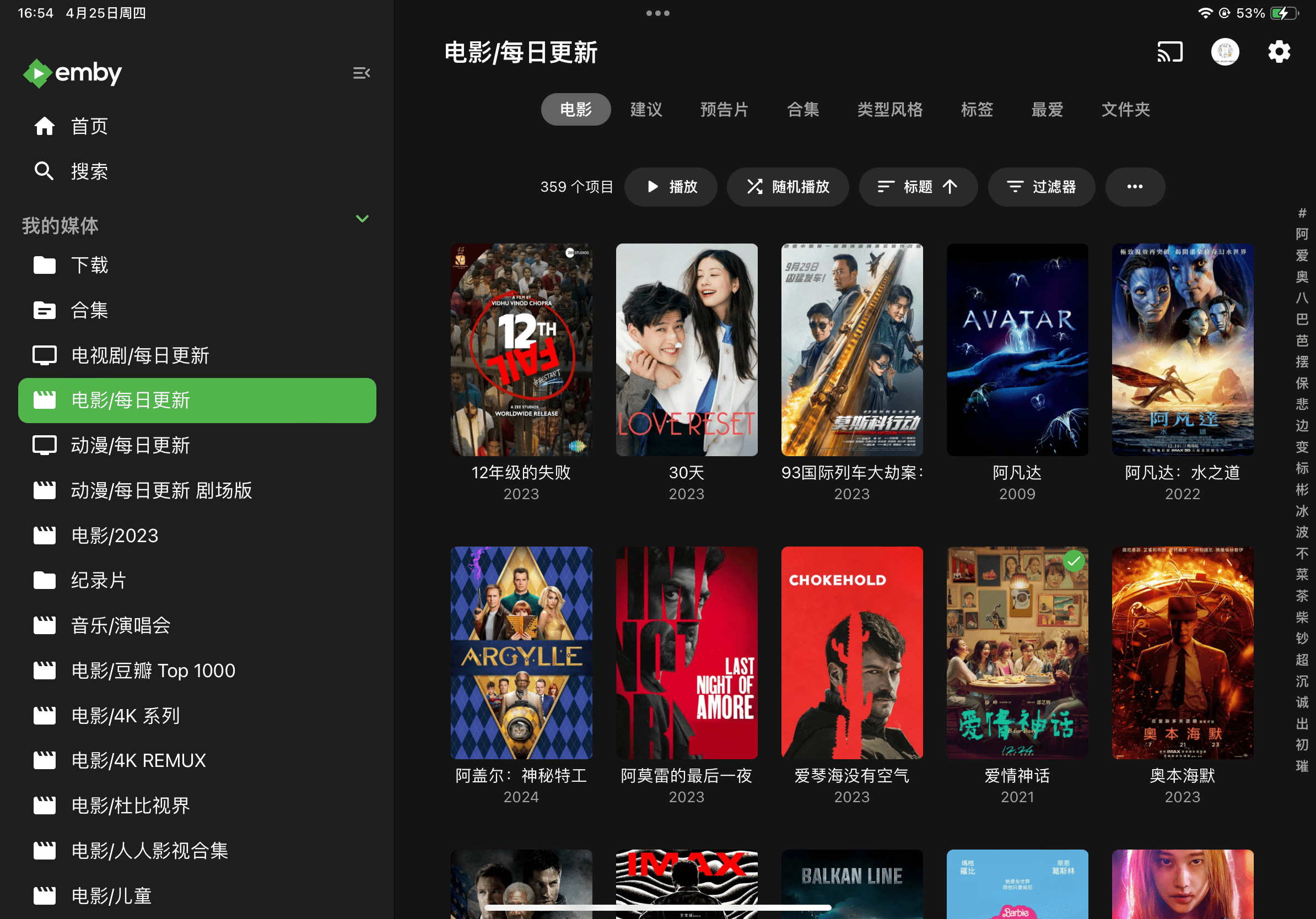The width and height of the screenshot is (1316, 919).
Task: Select the 电影 tab
Action: click(x=575, y=110)
